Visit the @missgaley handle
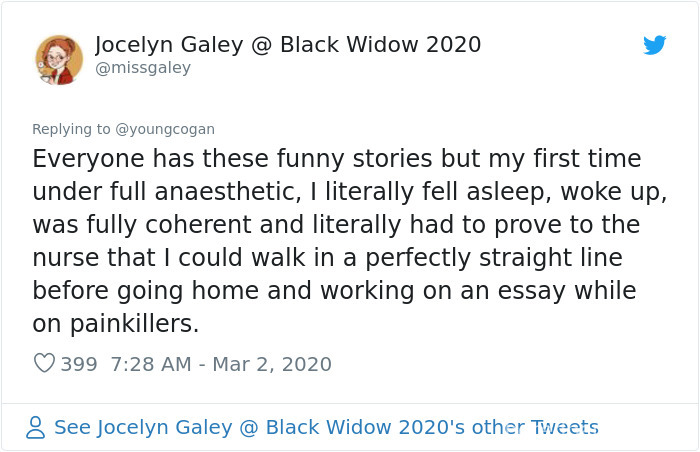This screenshot has height=452, width=700. [x=143, y=68]
